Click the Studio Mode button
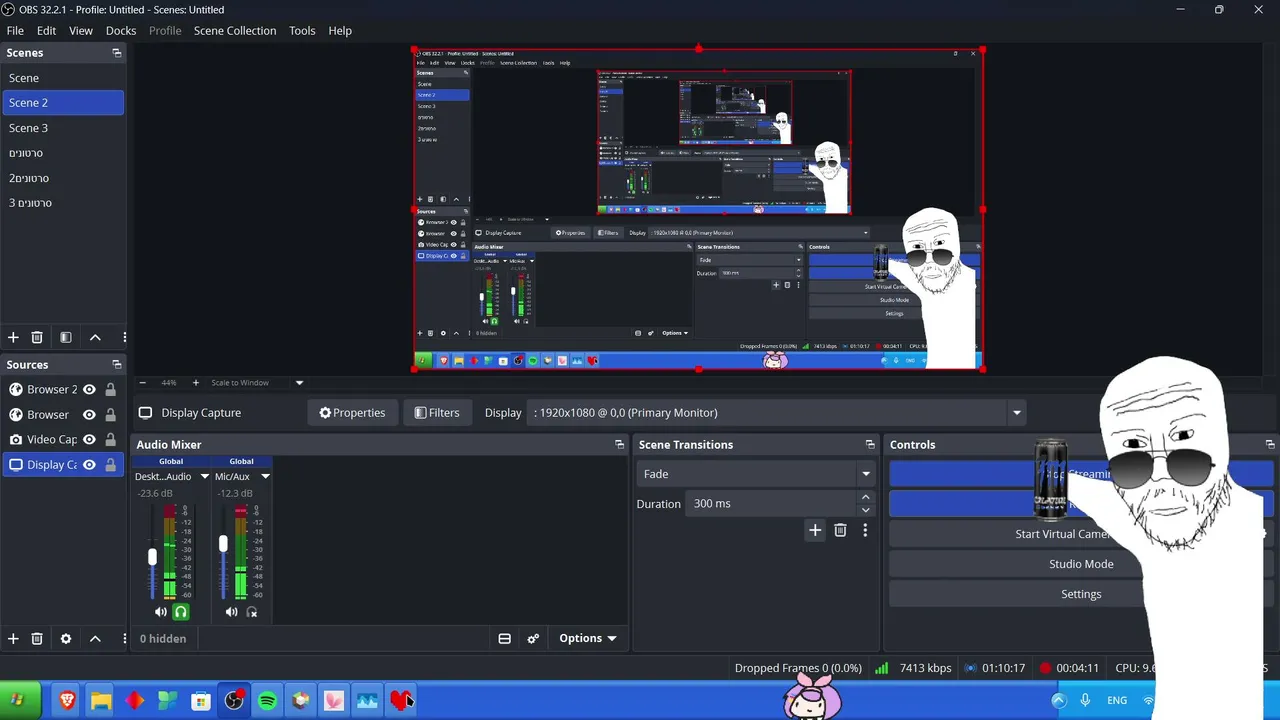This screenshot has height=720, width=1280. pos(1081,564)
